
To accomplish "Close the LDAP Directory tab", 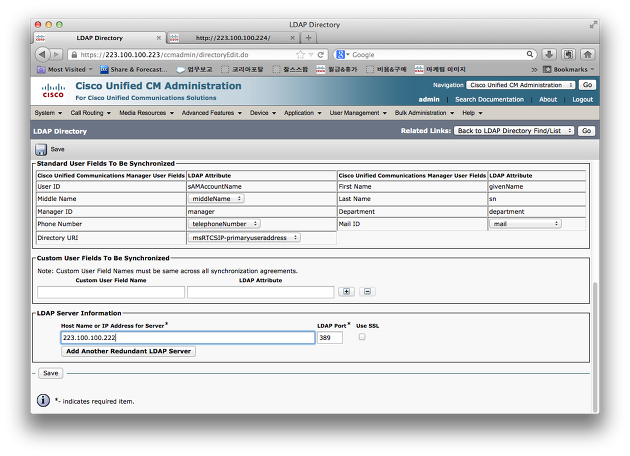I will tap(159, 38).
